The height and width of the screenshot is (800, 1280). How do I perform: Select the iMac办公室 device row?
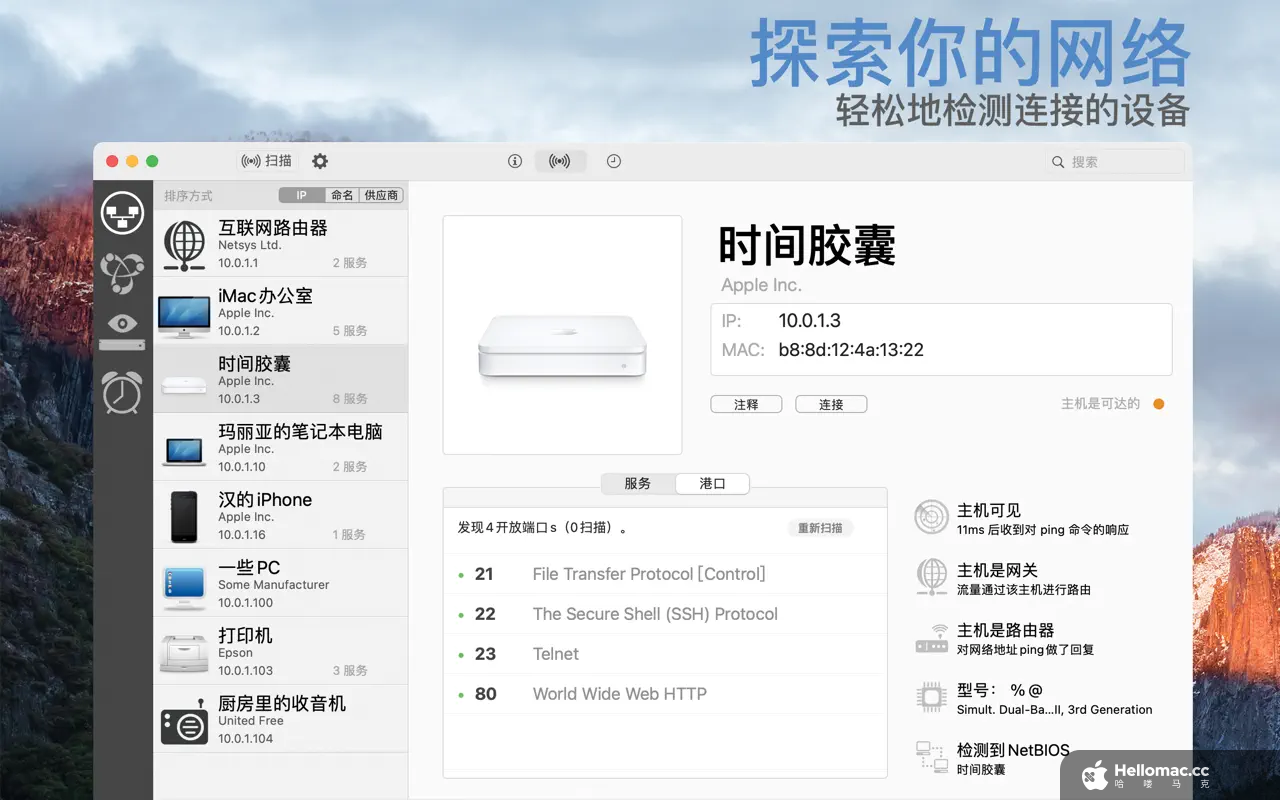coord(281,311)
